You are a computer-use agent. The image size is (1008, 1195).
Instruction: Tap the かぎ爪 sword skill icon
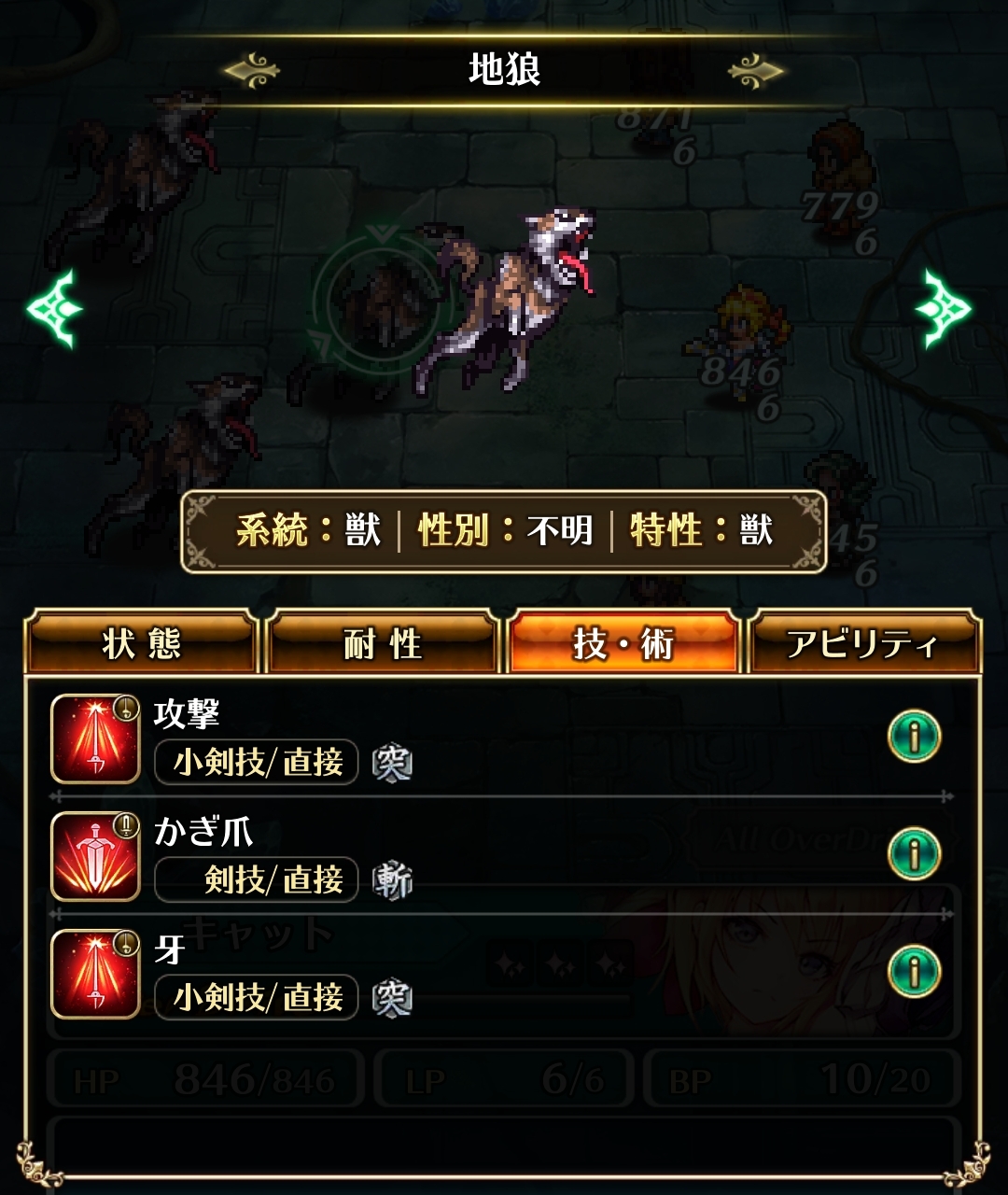pos(95,856)
